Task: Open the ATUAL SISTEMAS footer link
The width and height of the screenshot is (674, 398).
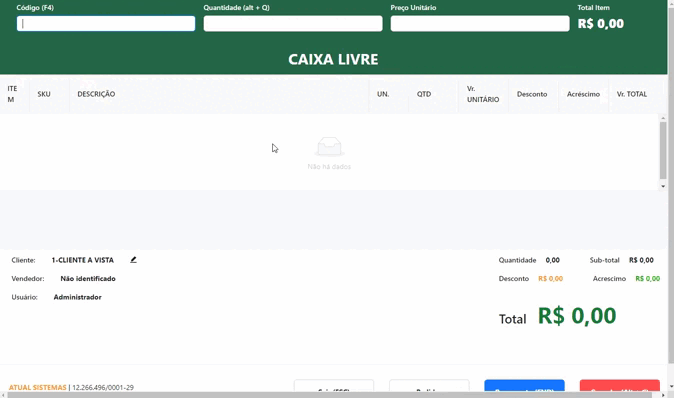Action: 37,387
